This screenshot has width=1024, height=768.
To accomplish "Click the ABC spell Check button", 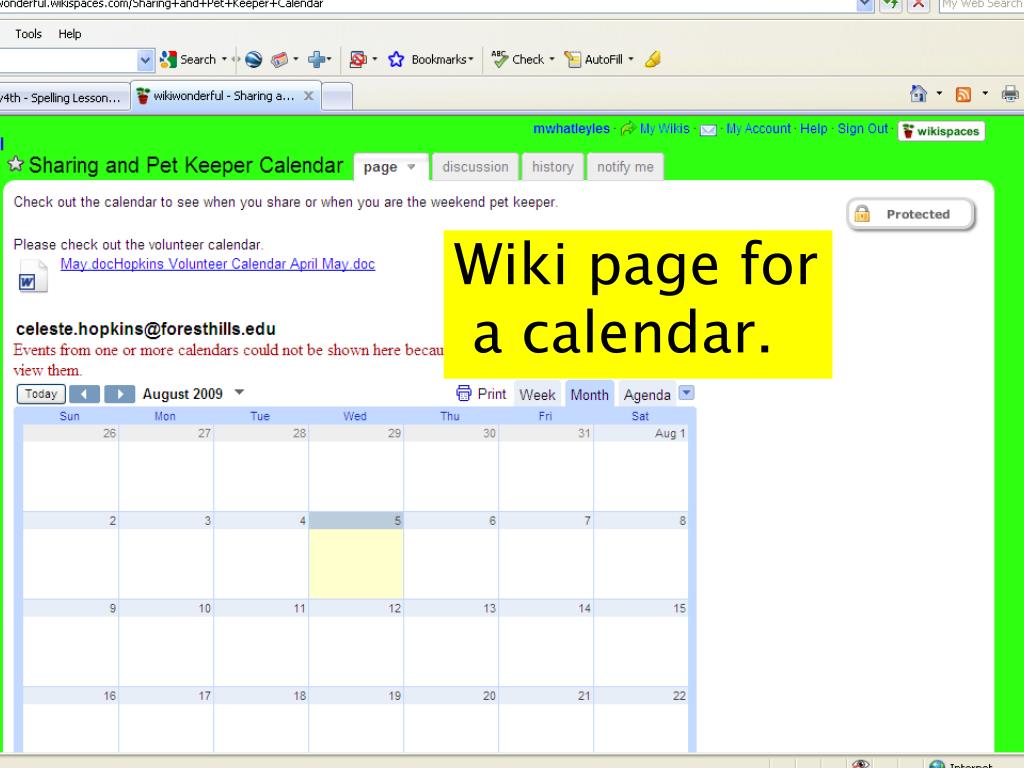I will 519,59.
